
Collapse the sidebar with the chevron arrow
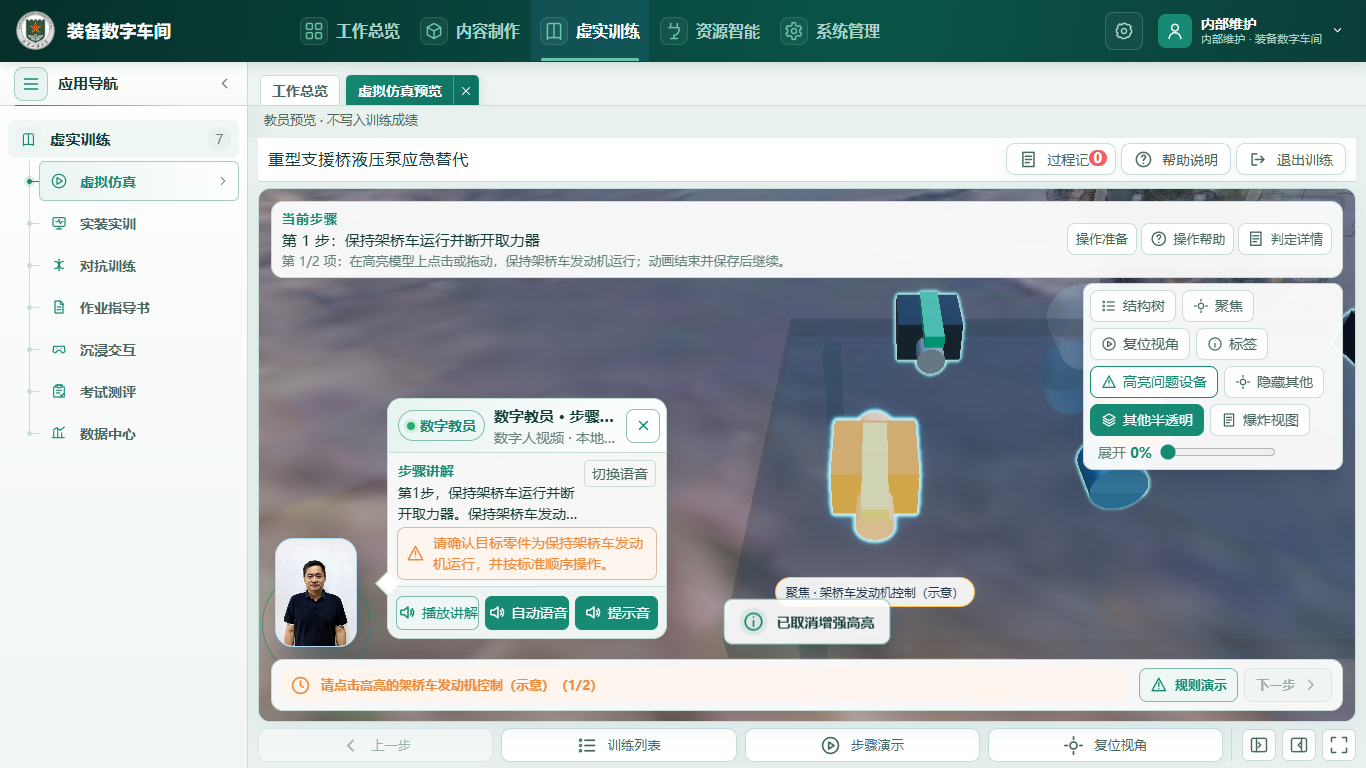pos(225,84)
